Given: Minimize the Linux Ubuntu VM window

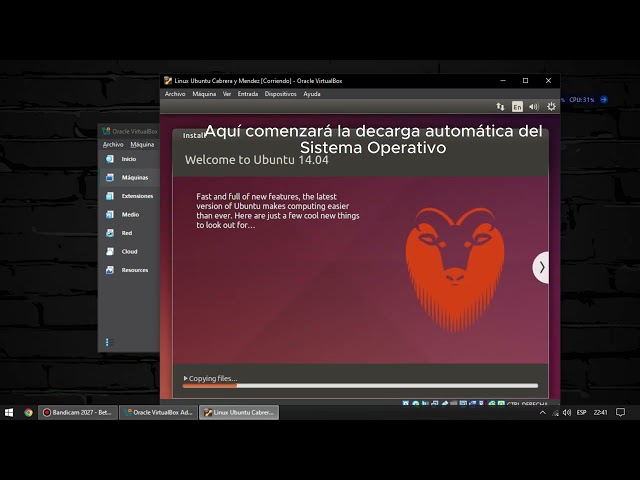Looking at the screenshot, I should click(x=503, y=80).
